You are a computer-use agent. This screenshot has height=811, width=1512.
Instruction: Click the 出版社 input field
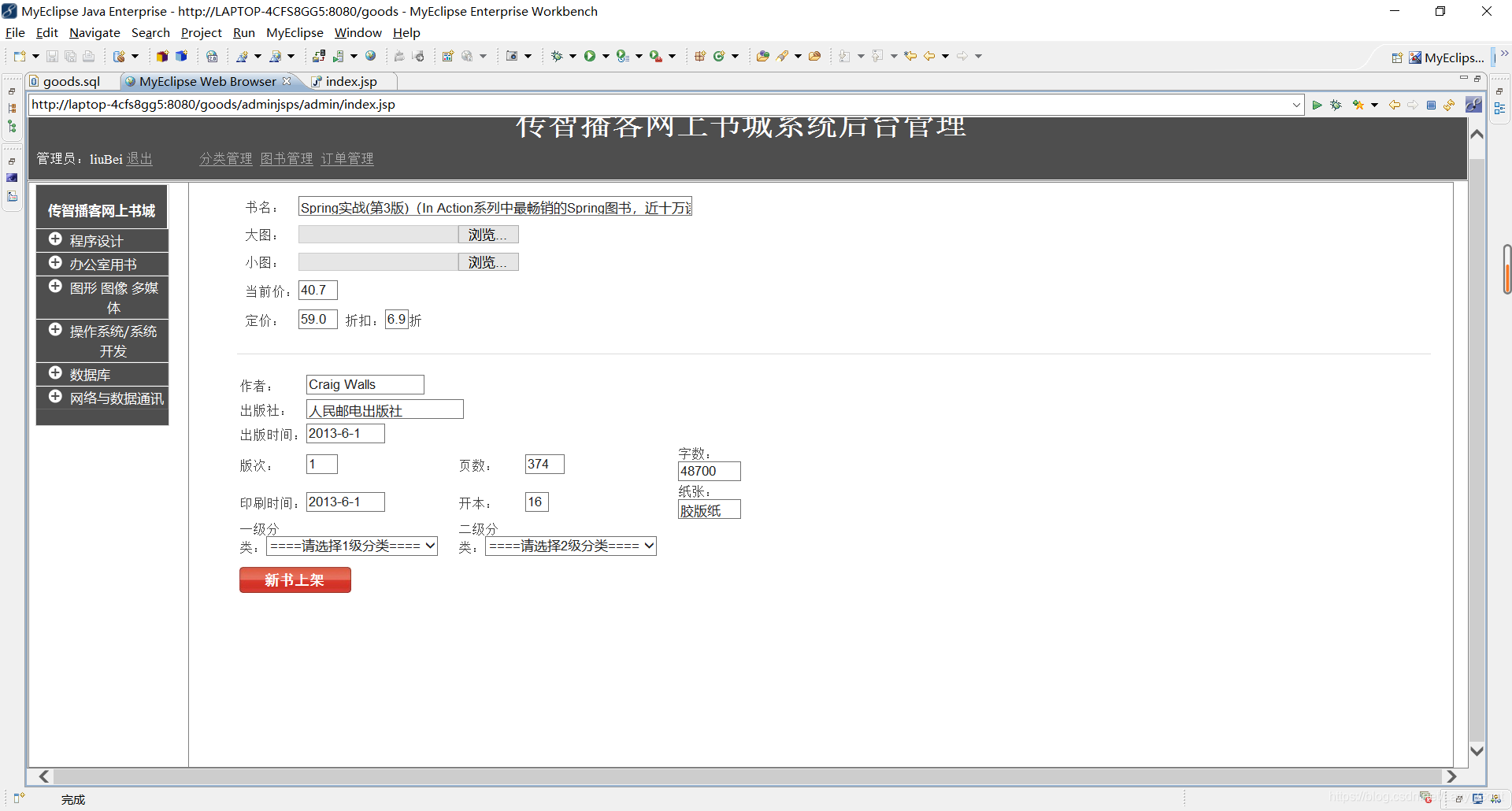click(385, 409)
